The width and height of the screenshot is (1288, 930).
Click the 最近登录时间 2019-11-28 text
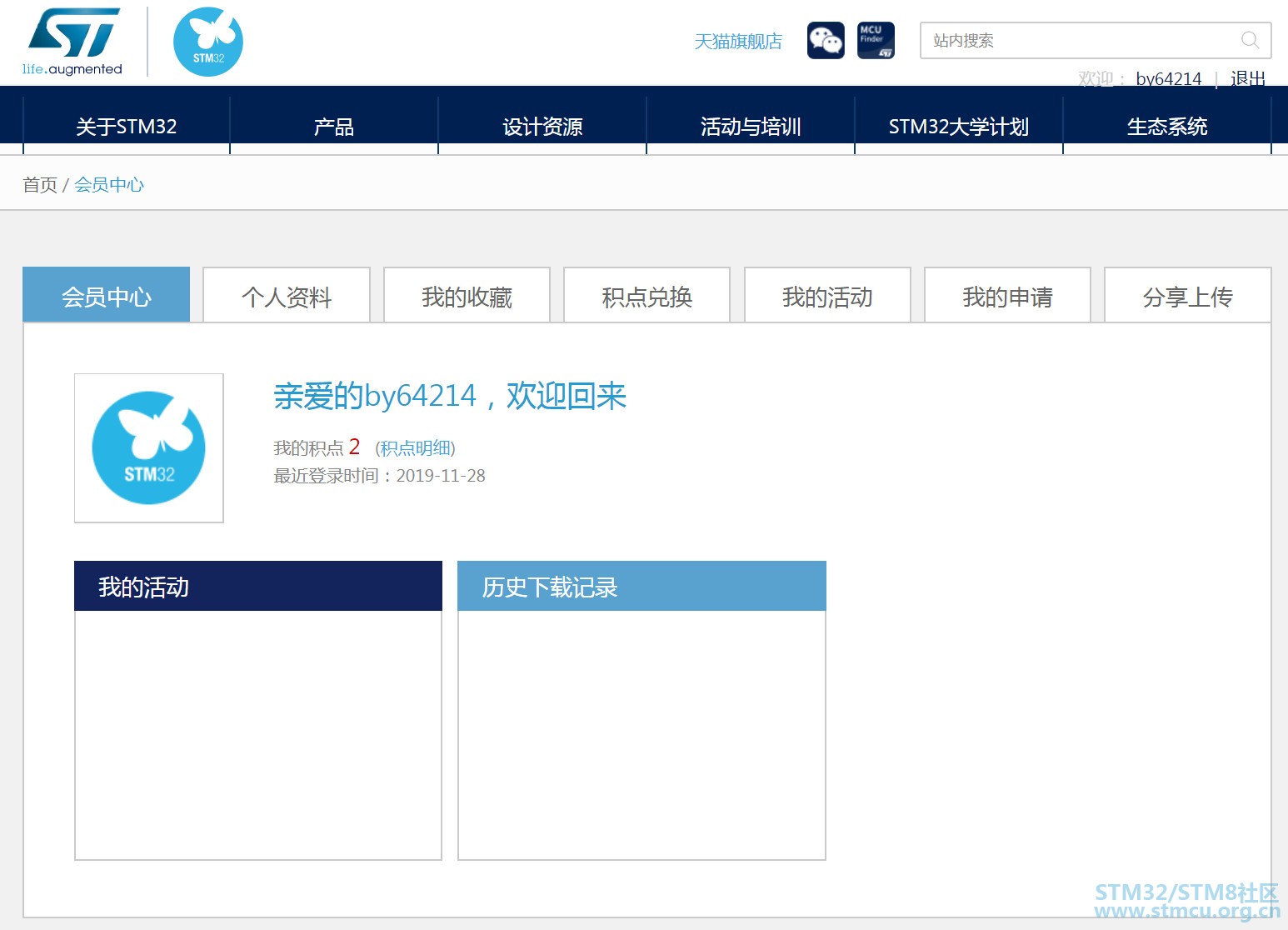coord(379,476)
